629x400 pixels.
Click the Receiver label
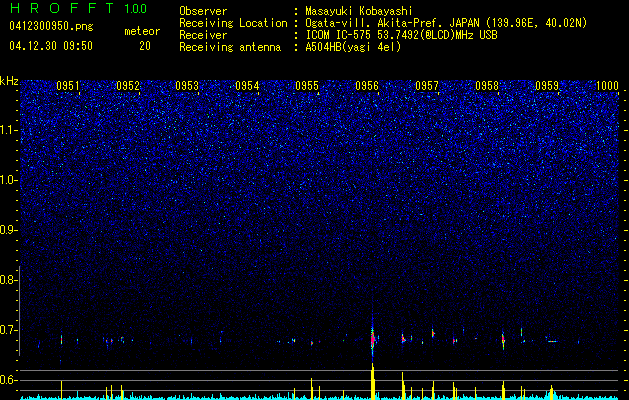click(203, 35)
